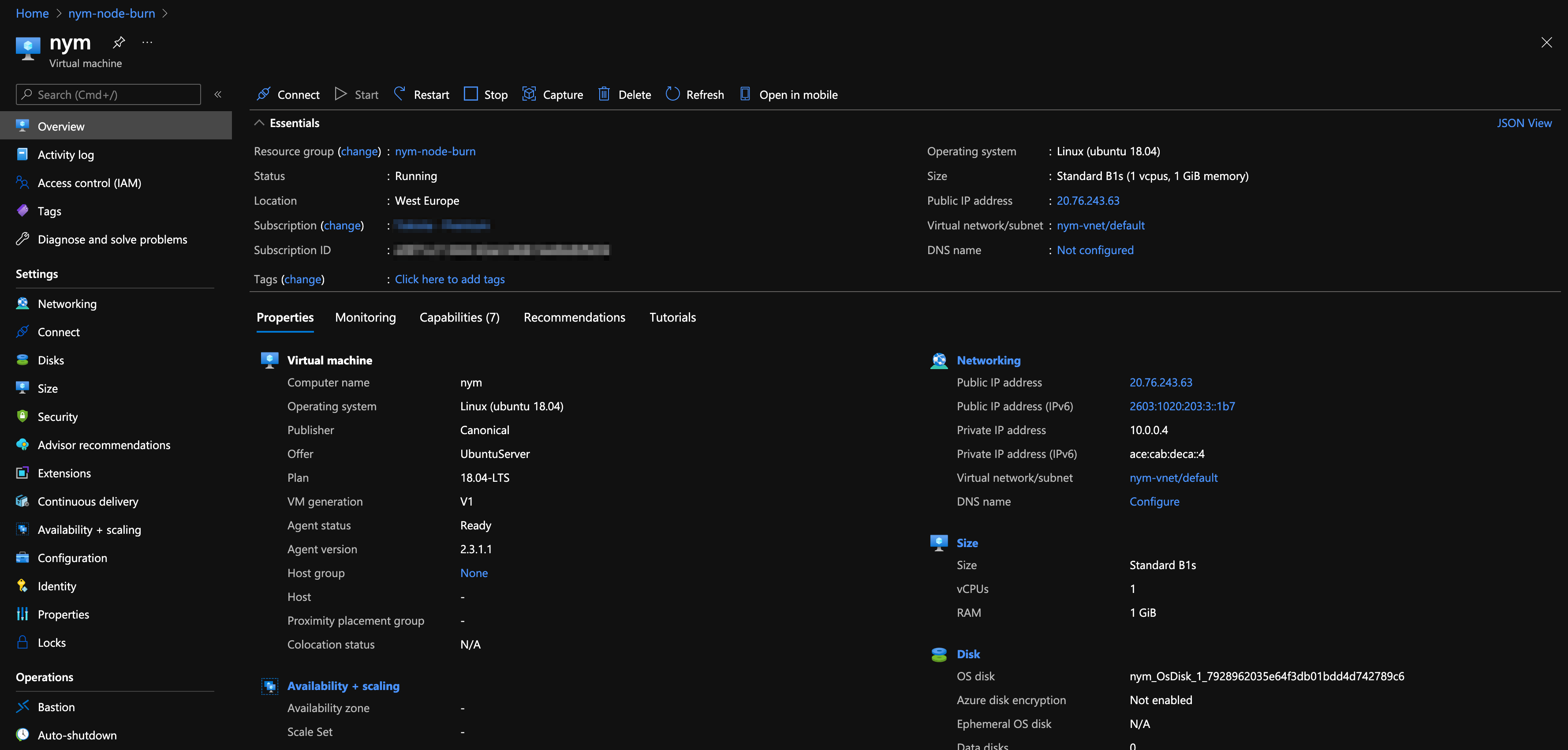Screen dimensions: 1568x750
Task: Click the Search (Cmd+/) input field
Action: 108,94
